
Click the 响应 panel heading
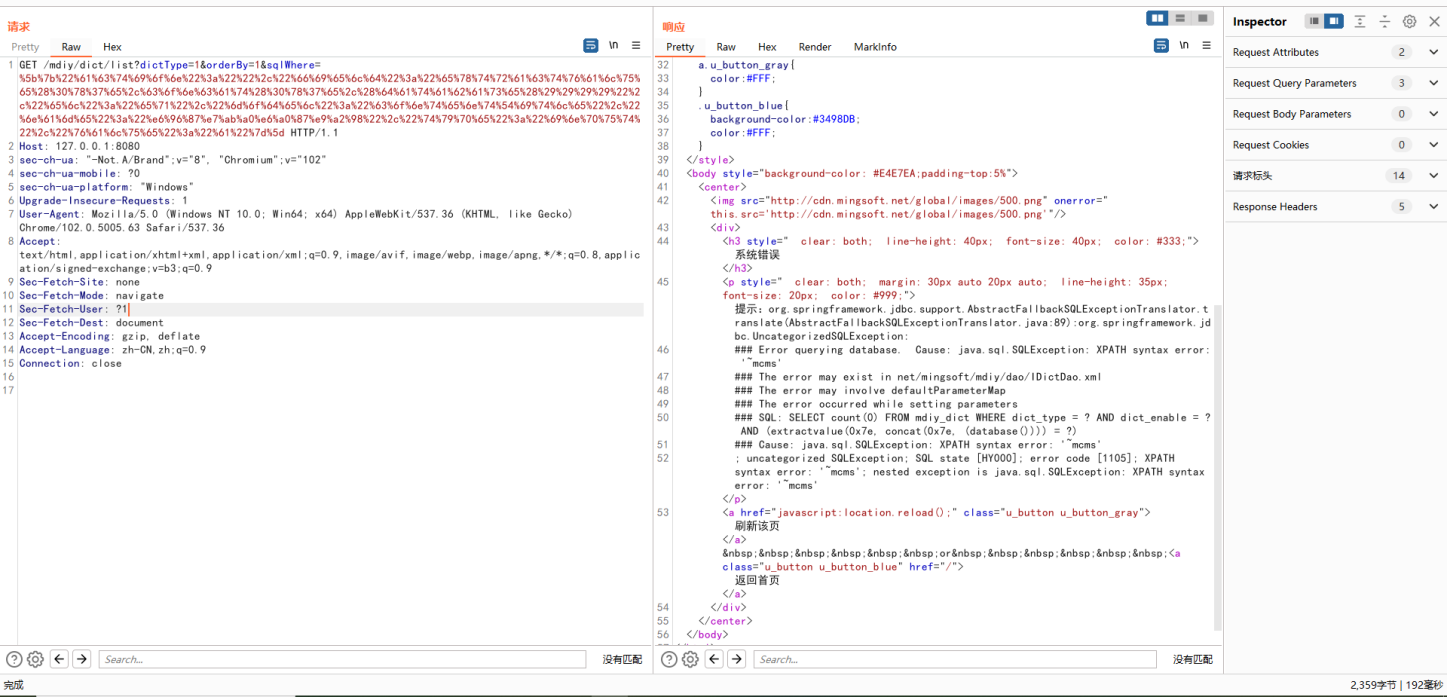click(x=673, y=26)
